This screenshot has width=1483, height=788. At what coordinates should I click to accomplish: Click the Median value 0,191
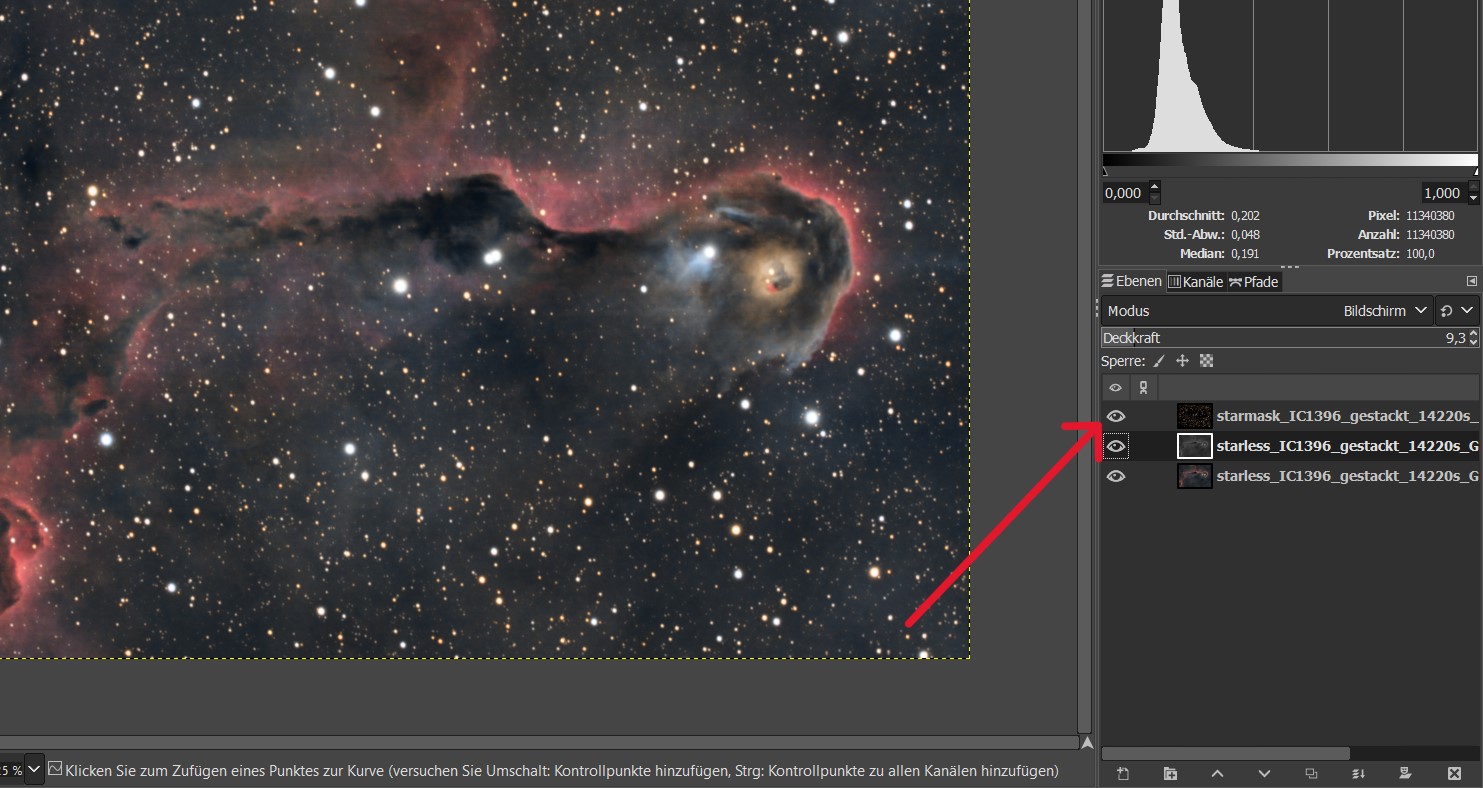(1245, 254)
